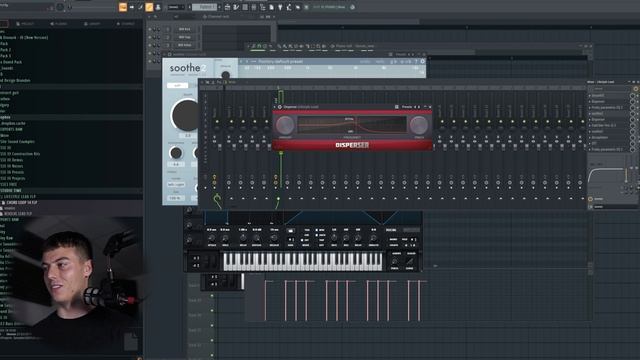
Task: Toggle the orange pattern/song mode button
Action: [x=123, y=7]
